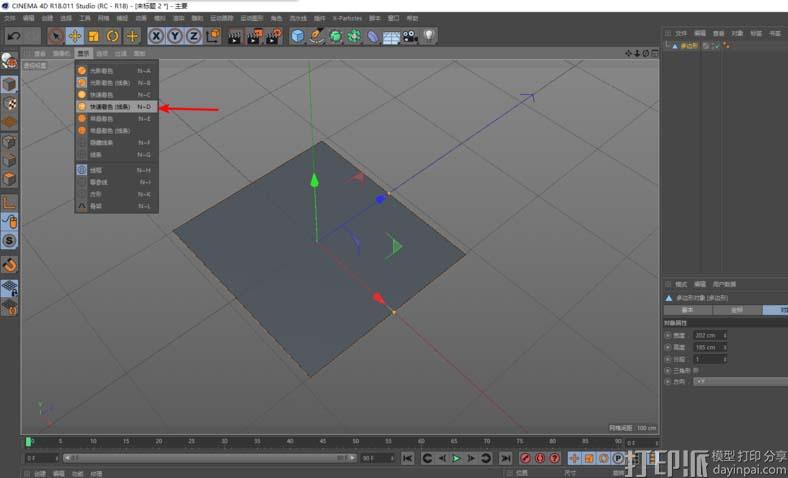Choose Wireframe N~H option
Screen dimensions: 788x478
point(117,170)
